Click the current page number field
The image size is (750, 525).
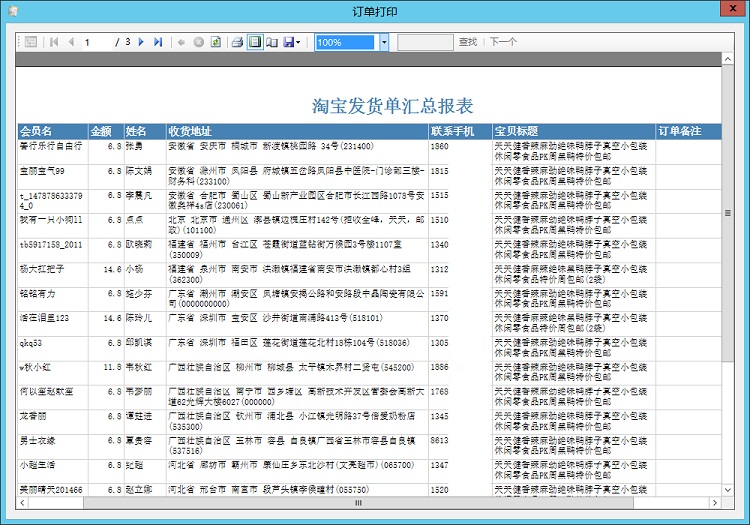pyautogui.click(x=98, y=42)
